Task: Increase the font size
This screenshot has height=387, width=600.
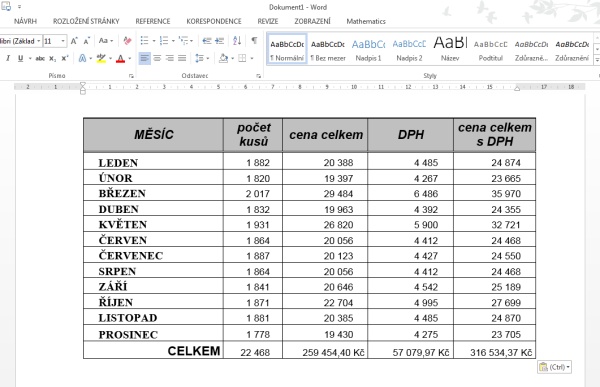Action: (x=74, y=41)
